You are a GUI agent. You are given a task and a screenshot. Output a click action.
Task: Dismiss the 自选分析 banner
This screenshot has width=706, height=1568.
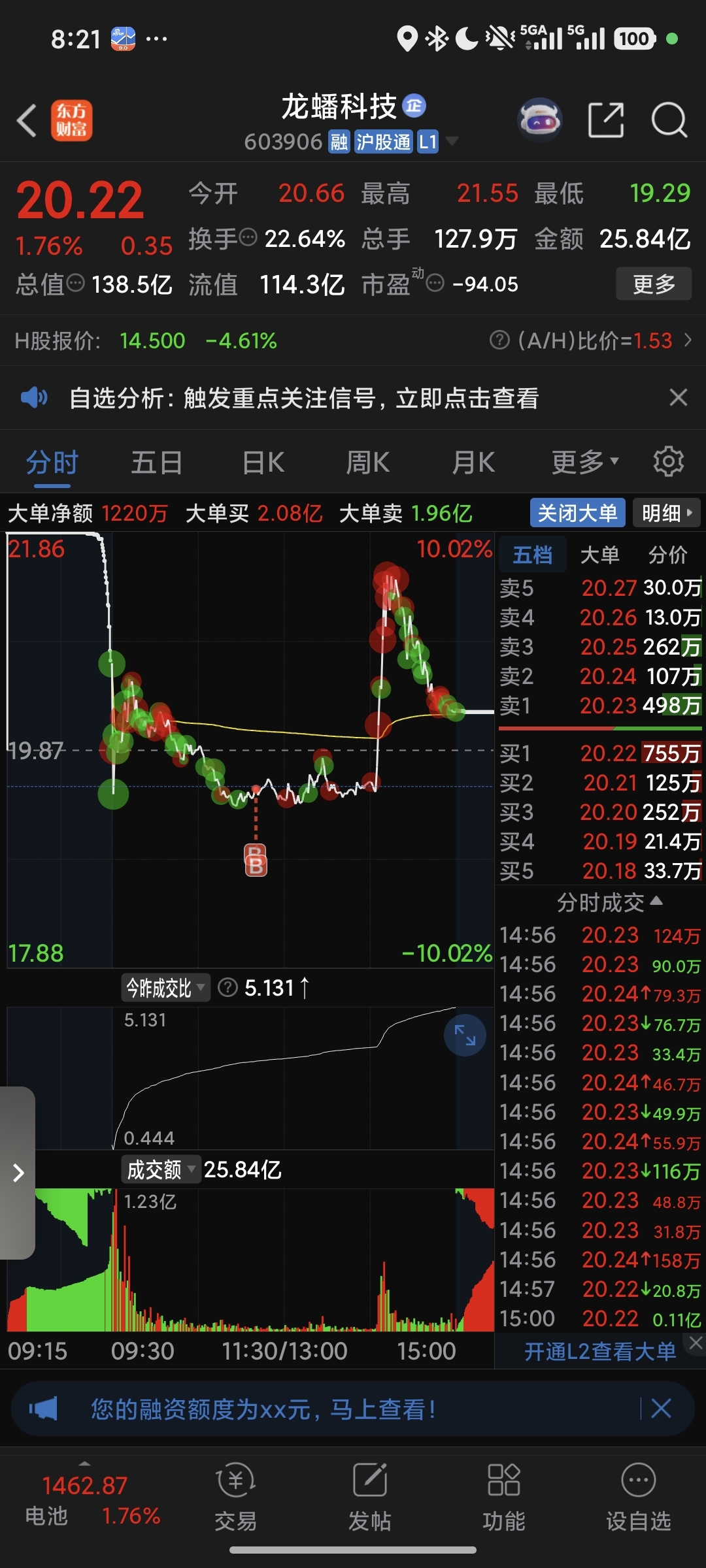pyautogui.click(x=679, y=397)
